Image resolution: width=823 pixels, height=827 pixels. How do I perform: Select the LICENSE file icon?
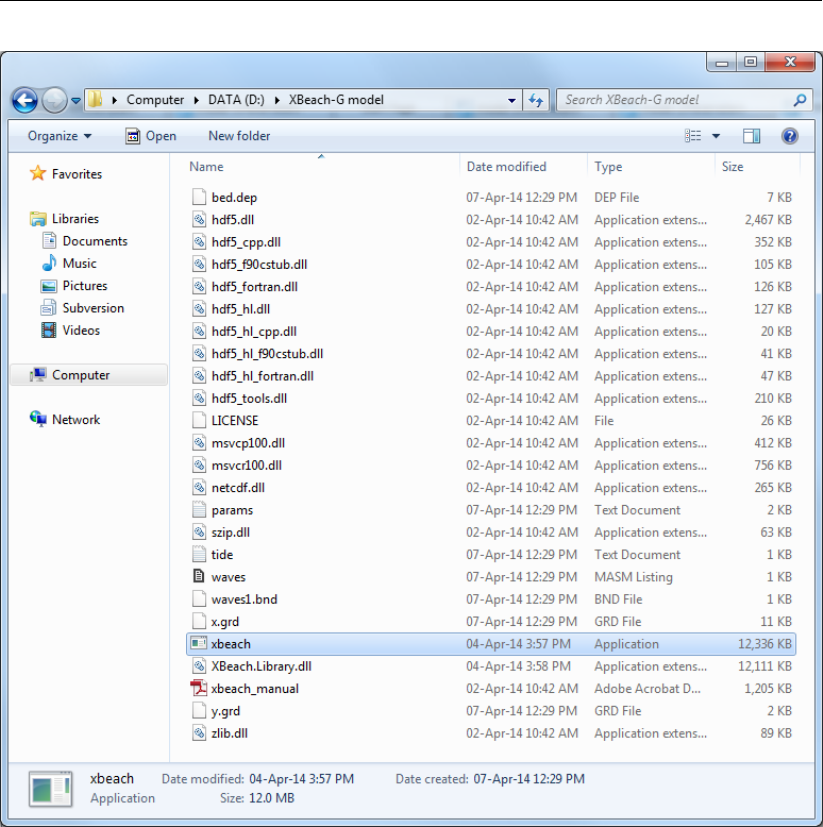(199, 420)
